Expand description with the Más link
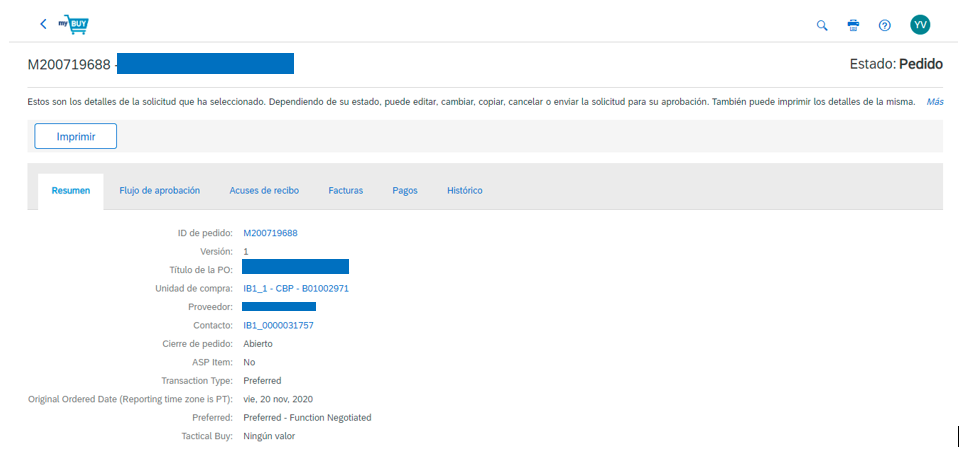 [935, 102]
